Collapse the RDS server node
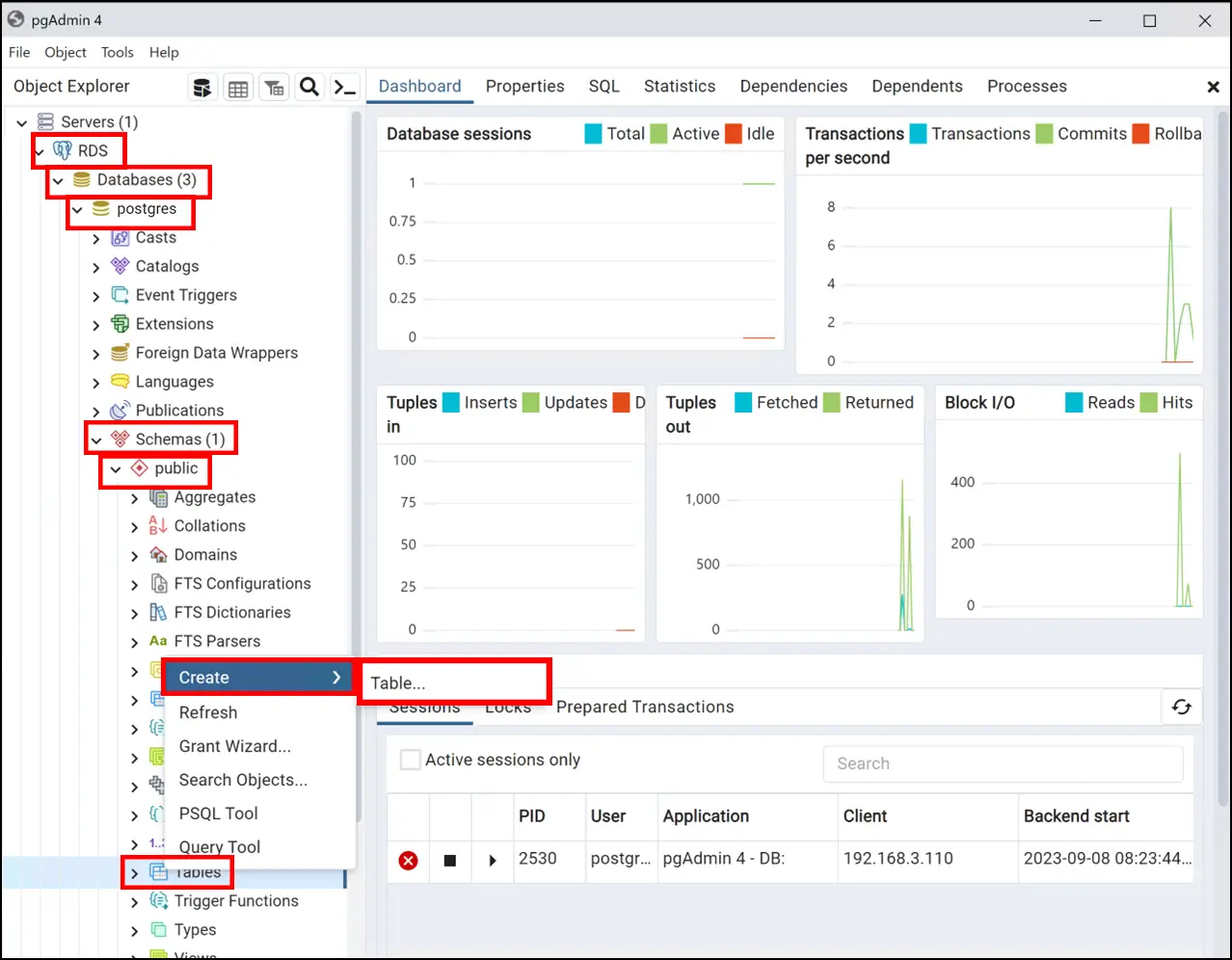Image resolution: width=1232 pixels, height=960 pixels. coord(40,151)
